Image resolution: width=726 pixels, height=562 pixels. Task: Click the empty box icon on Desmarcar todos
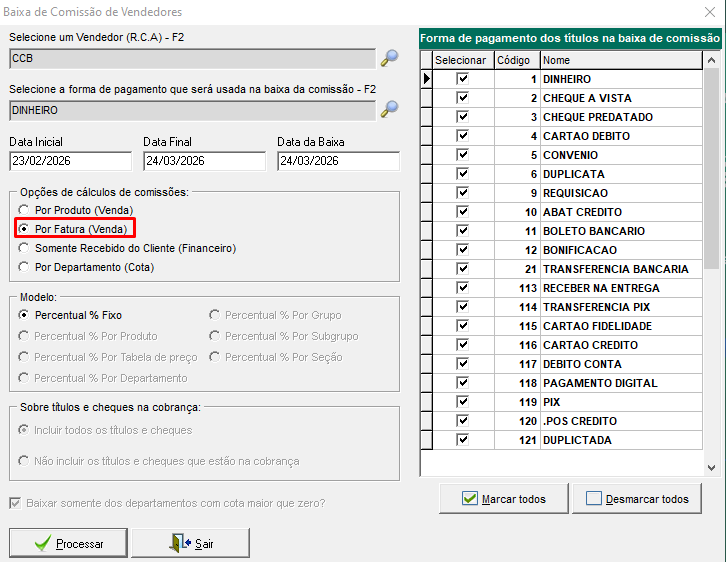[x=594, y=498]
